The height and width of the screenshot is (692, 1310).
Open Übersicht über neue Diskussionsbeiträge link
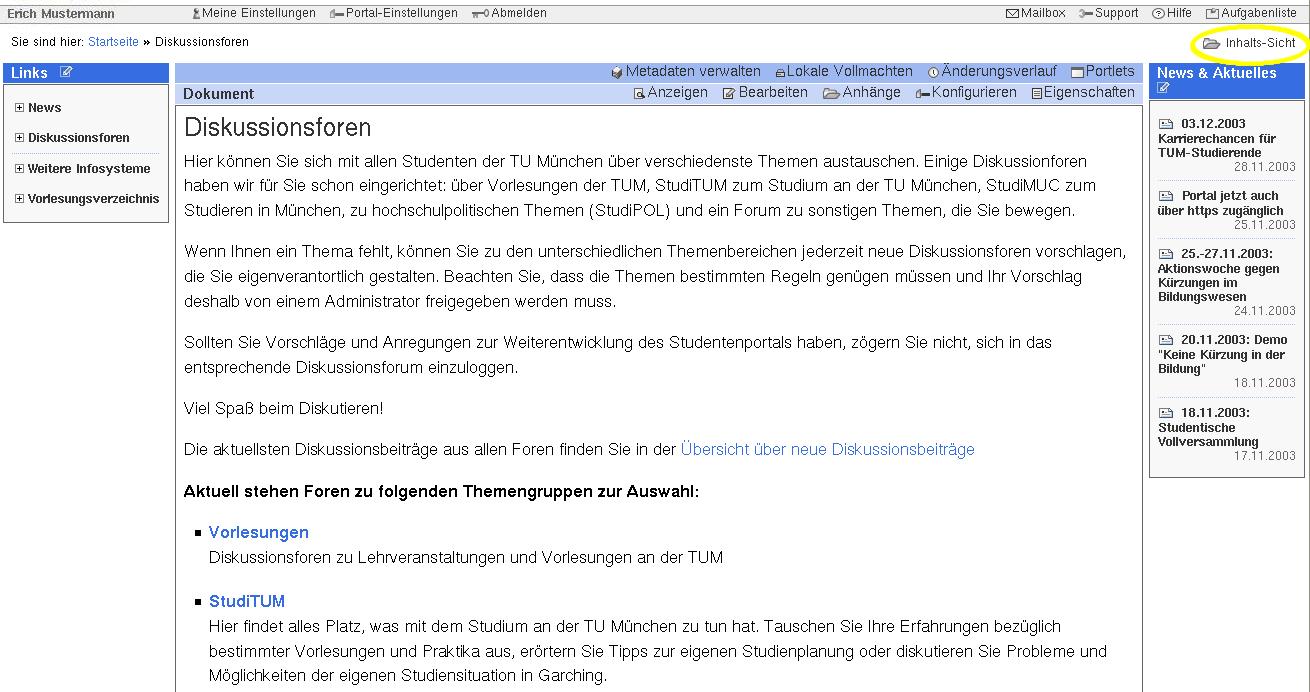click(x=827, y=450)
